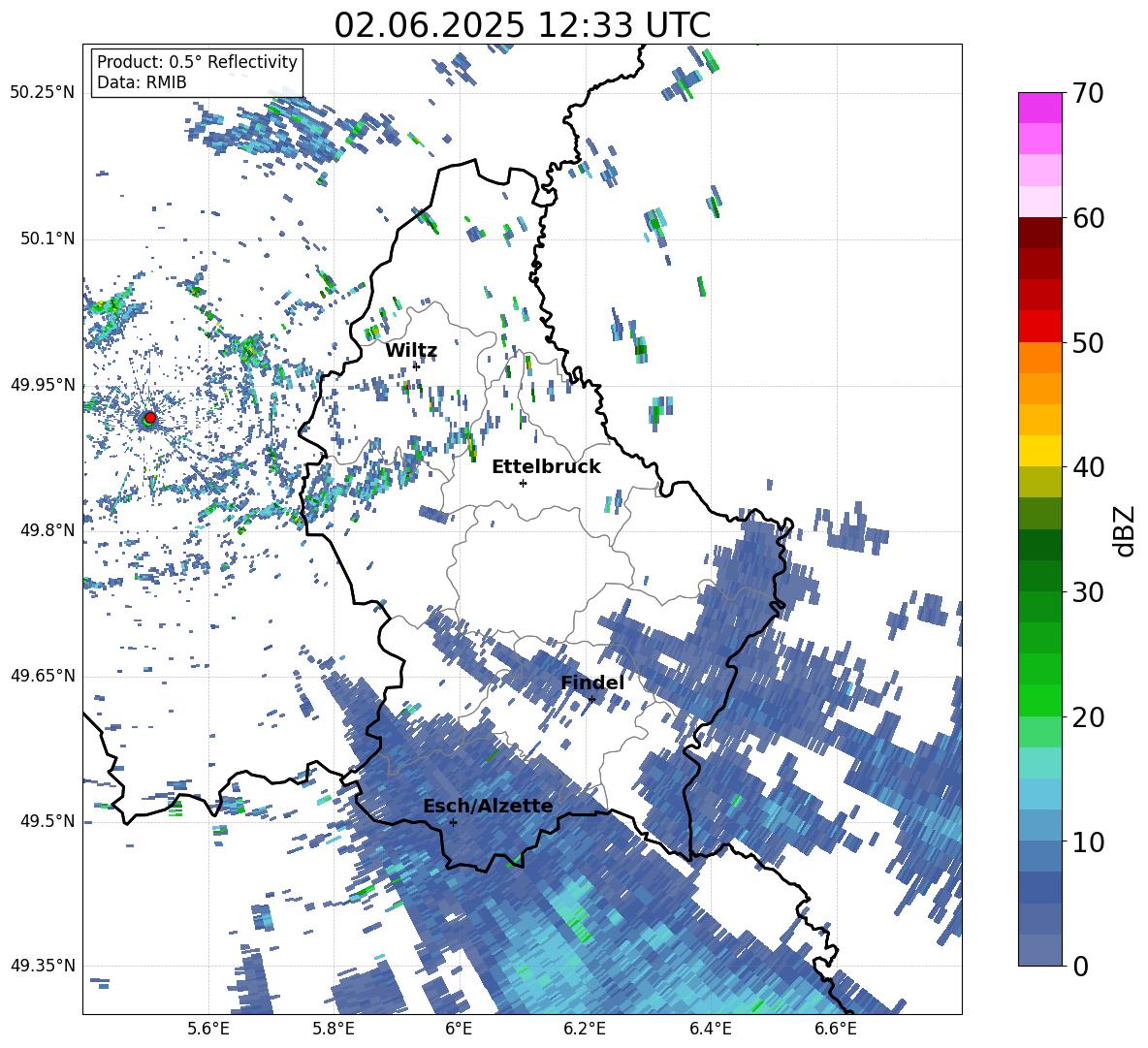The height and width of the screenshot is (1048, 1148).
Task: Click the colorbar tick value 50
Action: tap(1087, 342)
